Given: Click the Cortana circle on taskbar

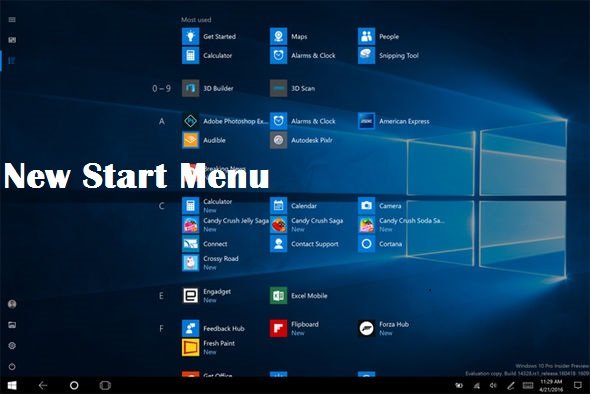Looking at the screenshot, I should coord(74,385).
